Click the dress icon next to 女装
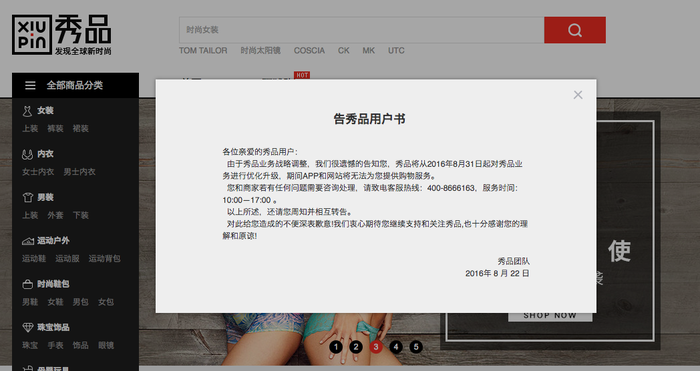Viewport: 700px width, 371px height. (x=27, y=111)
